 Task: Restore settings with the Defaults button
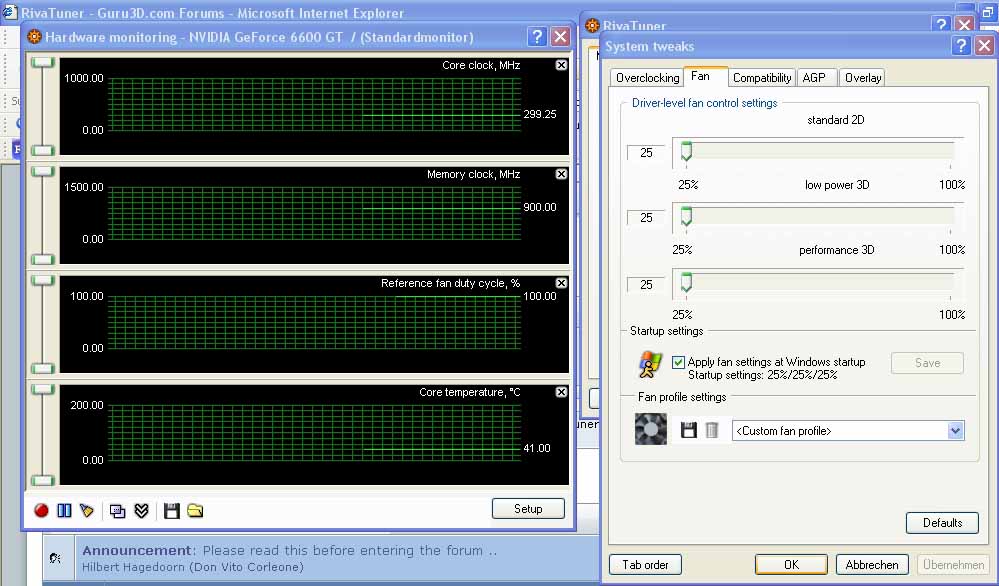pyautogui.click(x=942, y=522)
